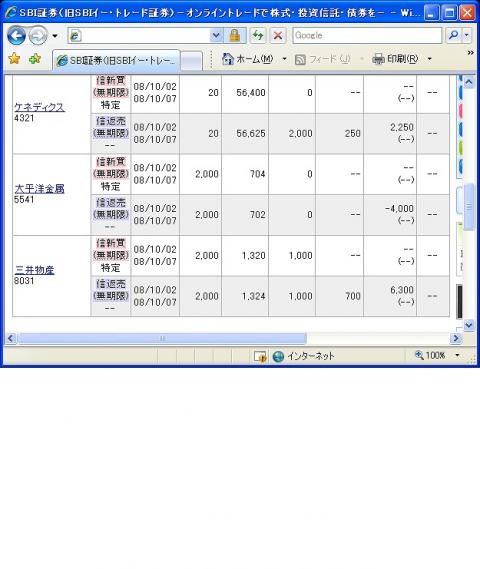Open the zoom level 100% dropdown
The image size is (480, 569).
(x=457, y=355)
